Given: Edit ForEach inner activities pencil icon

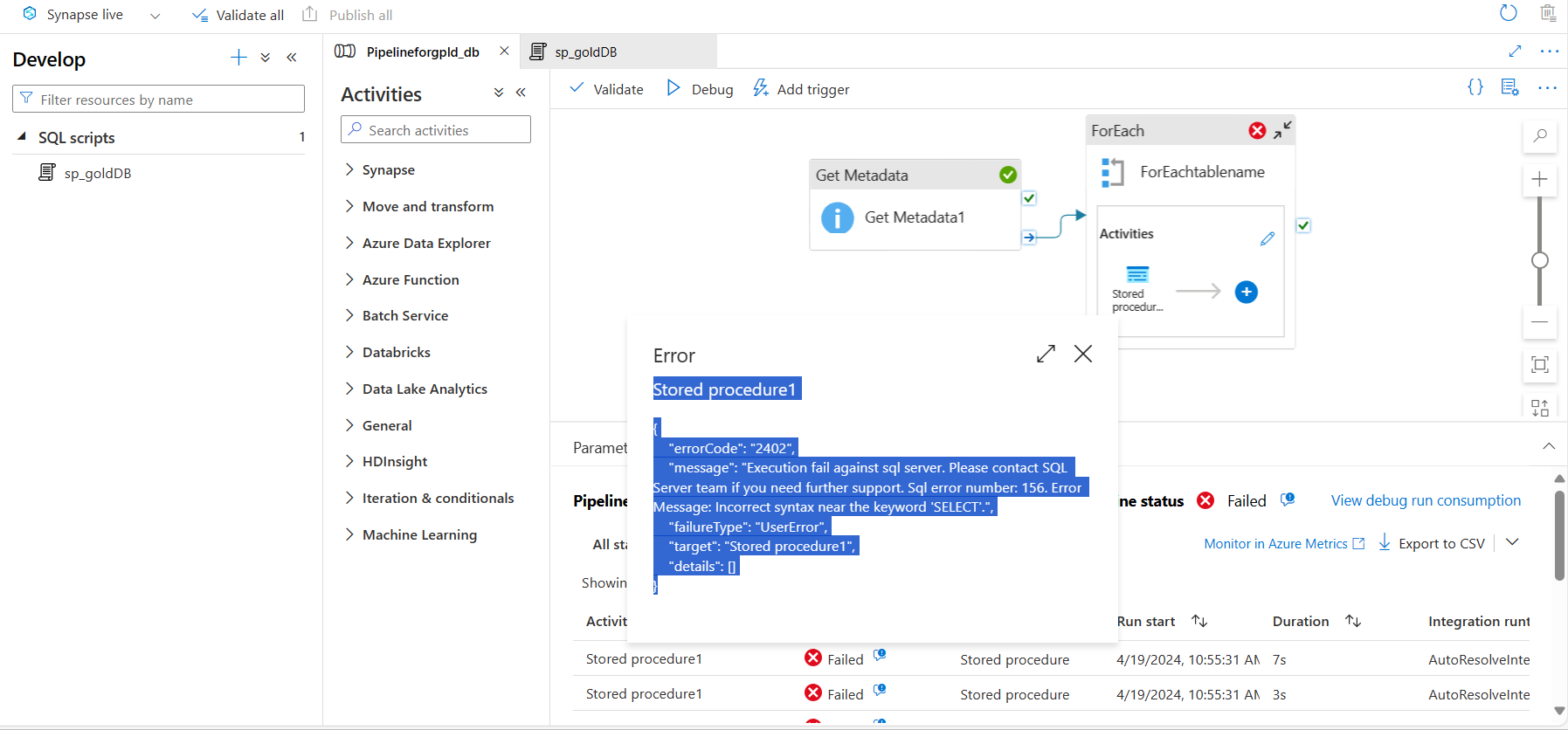Looking at the screenshot, I should 1268,238.
